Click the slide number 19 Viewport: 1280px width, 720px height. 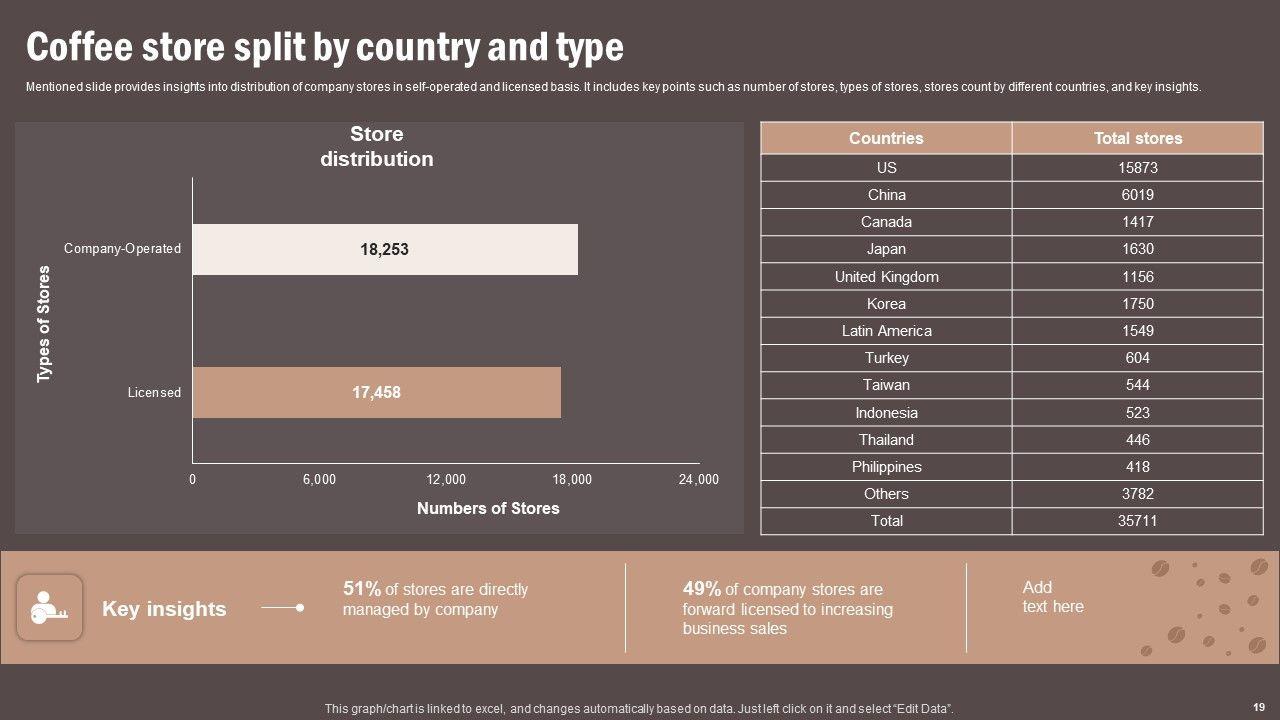click(x=1258, y=706)
